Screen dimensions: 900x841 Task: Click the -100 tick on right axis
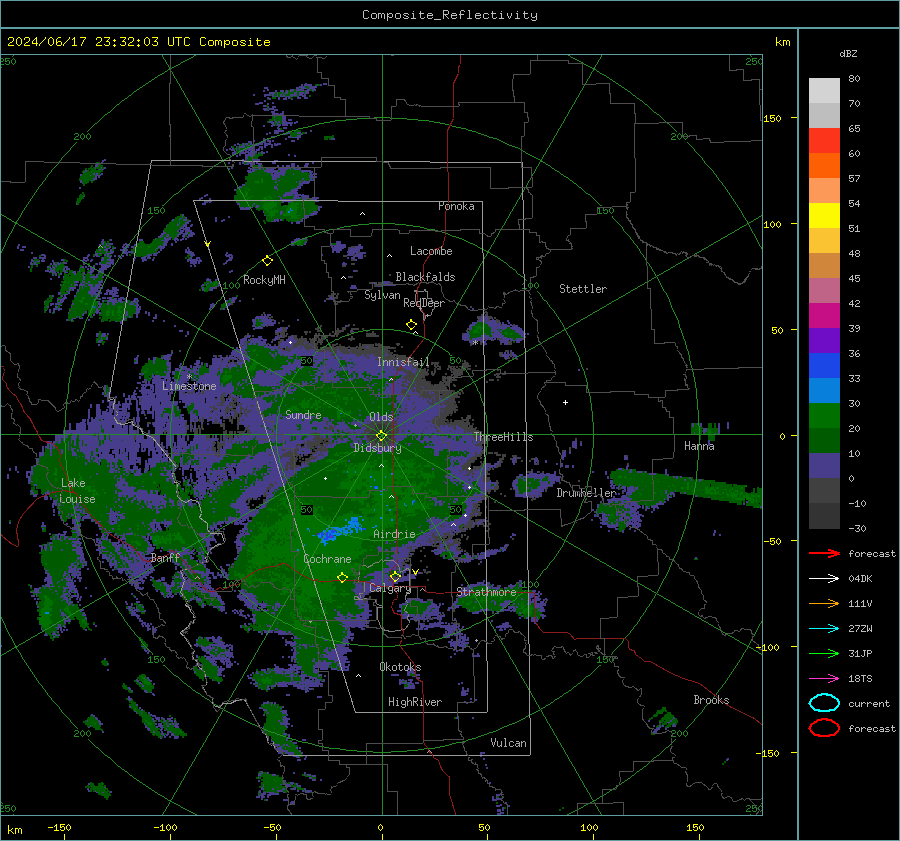pos(767,647)
